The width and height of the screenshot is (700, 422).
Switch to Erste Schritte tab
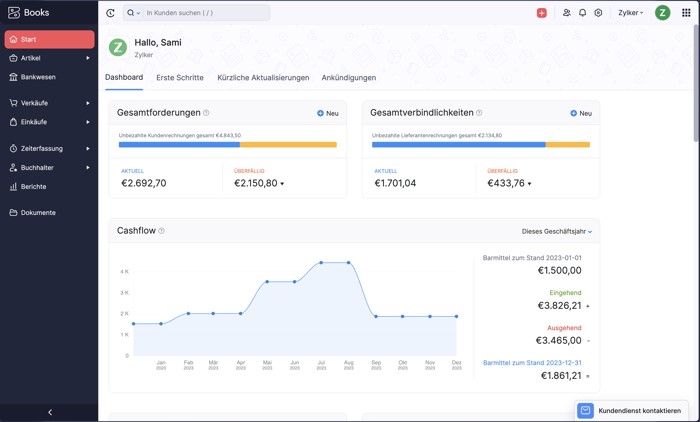180,78
